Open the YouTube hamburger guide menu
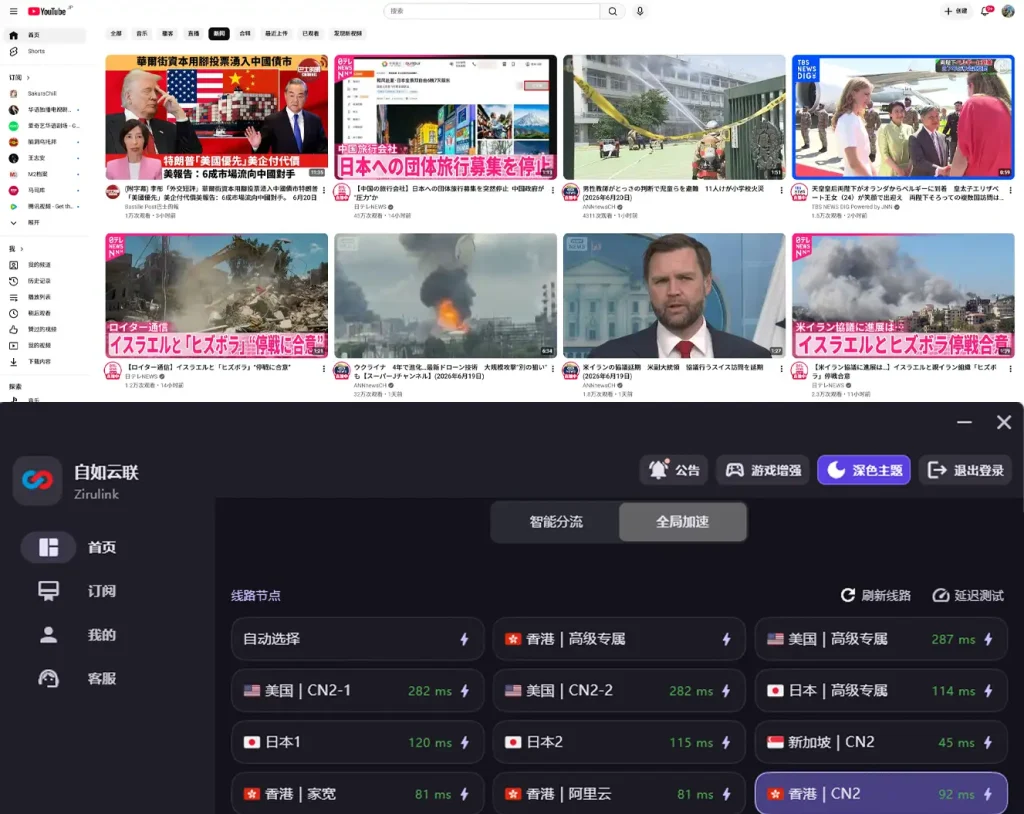 (x=13, y=11)
